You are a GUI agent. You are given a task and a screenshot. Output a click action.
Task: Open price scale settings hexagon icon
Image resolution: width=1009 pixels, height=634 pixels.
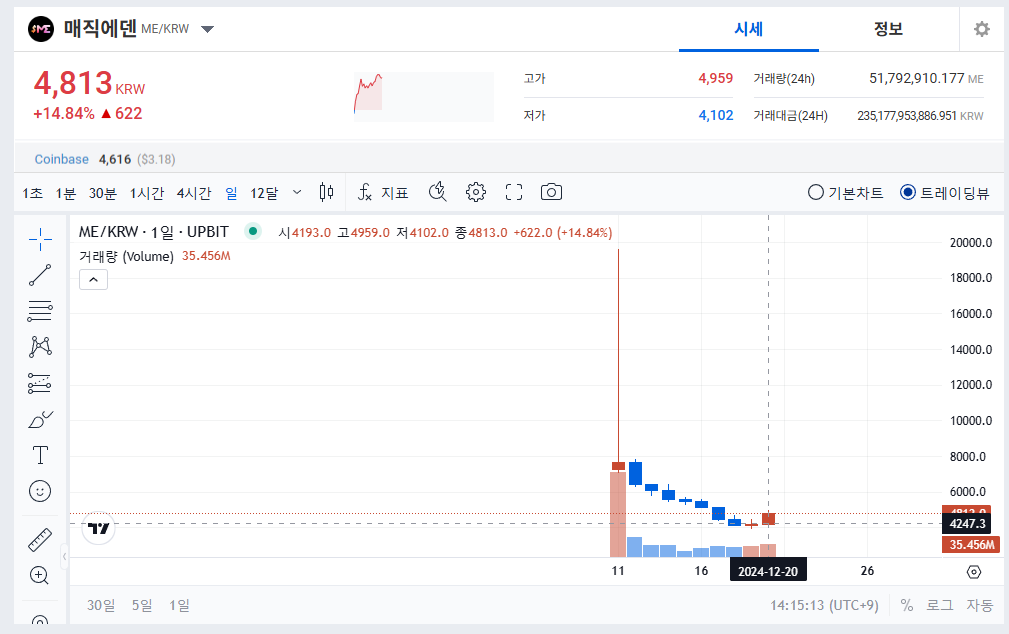(974, 572)
